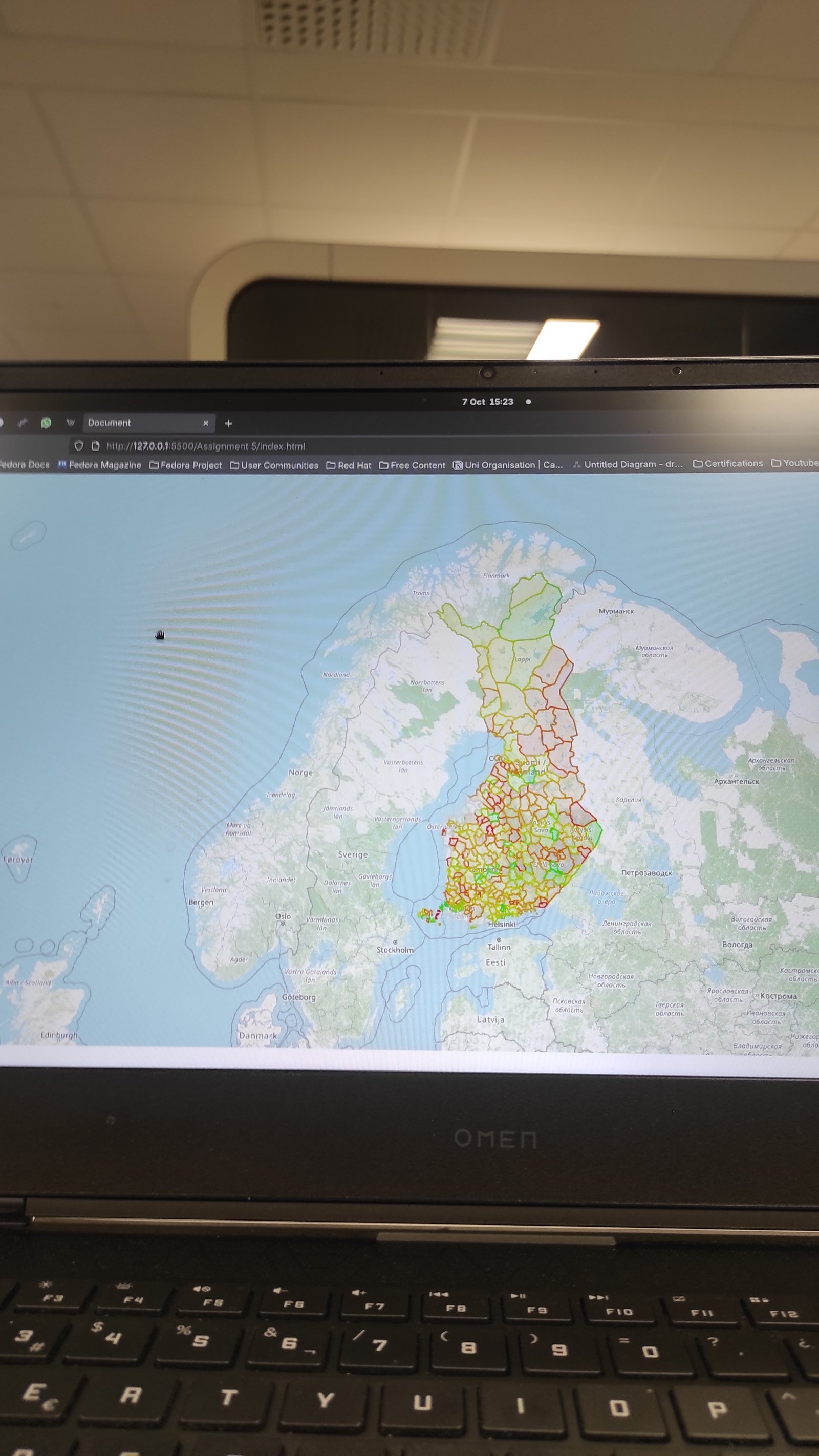Click the Ладожское озеро lake label
This screenshot has height=1456, width=819.
pos(607,897)
